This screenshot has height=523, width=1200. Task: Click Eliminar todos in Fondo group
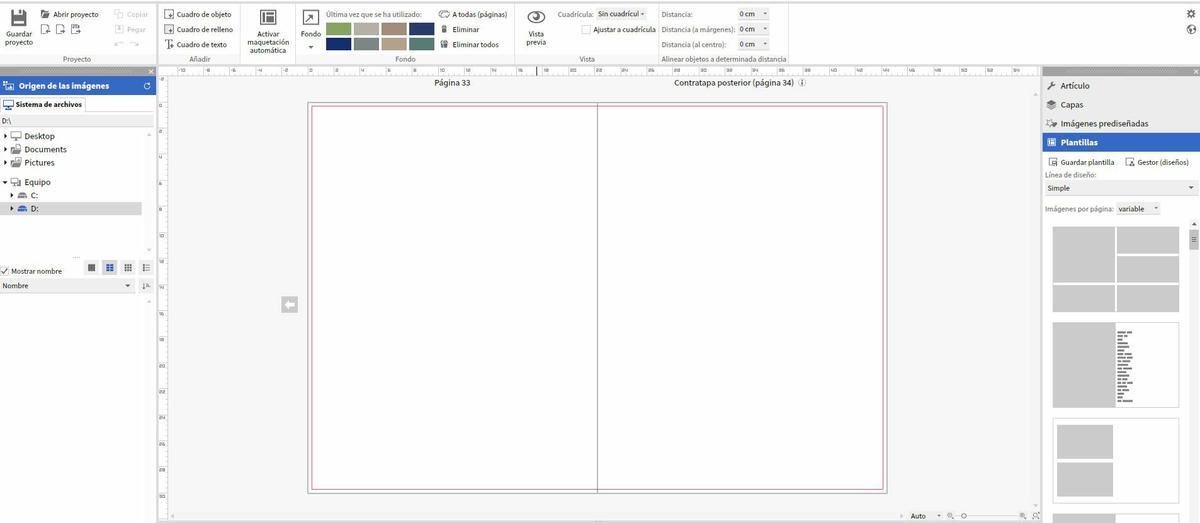click(469, 44)
